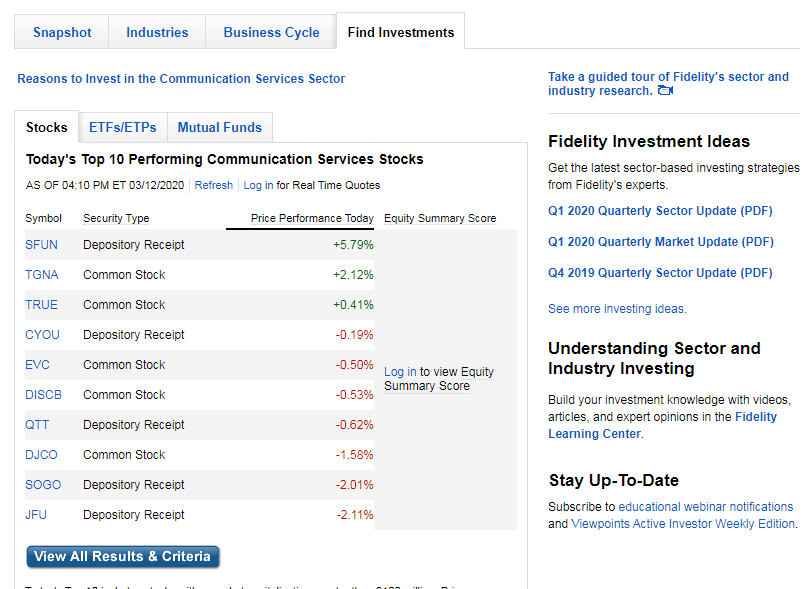Click the Equity Summary Score column header

[440, 218]
